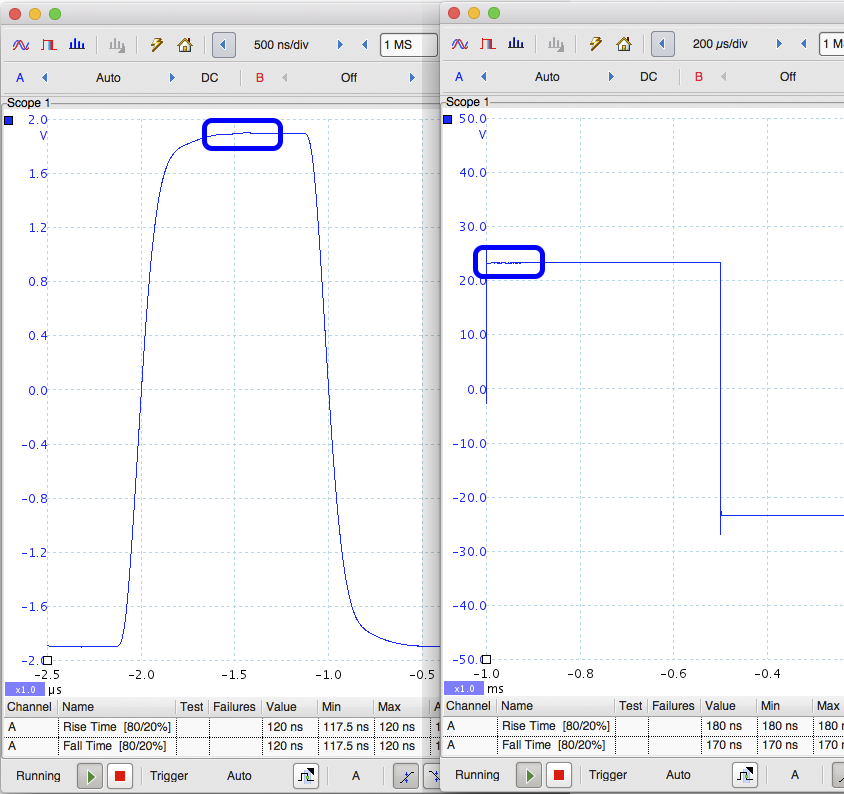Click greyed persistence bars icon in left window

point(117,45)
